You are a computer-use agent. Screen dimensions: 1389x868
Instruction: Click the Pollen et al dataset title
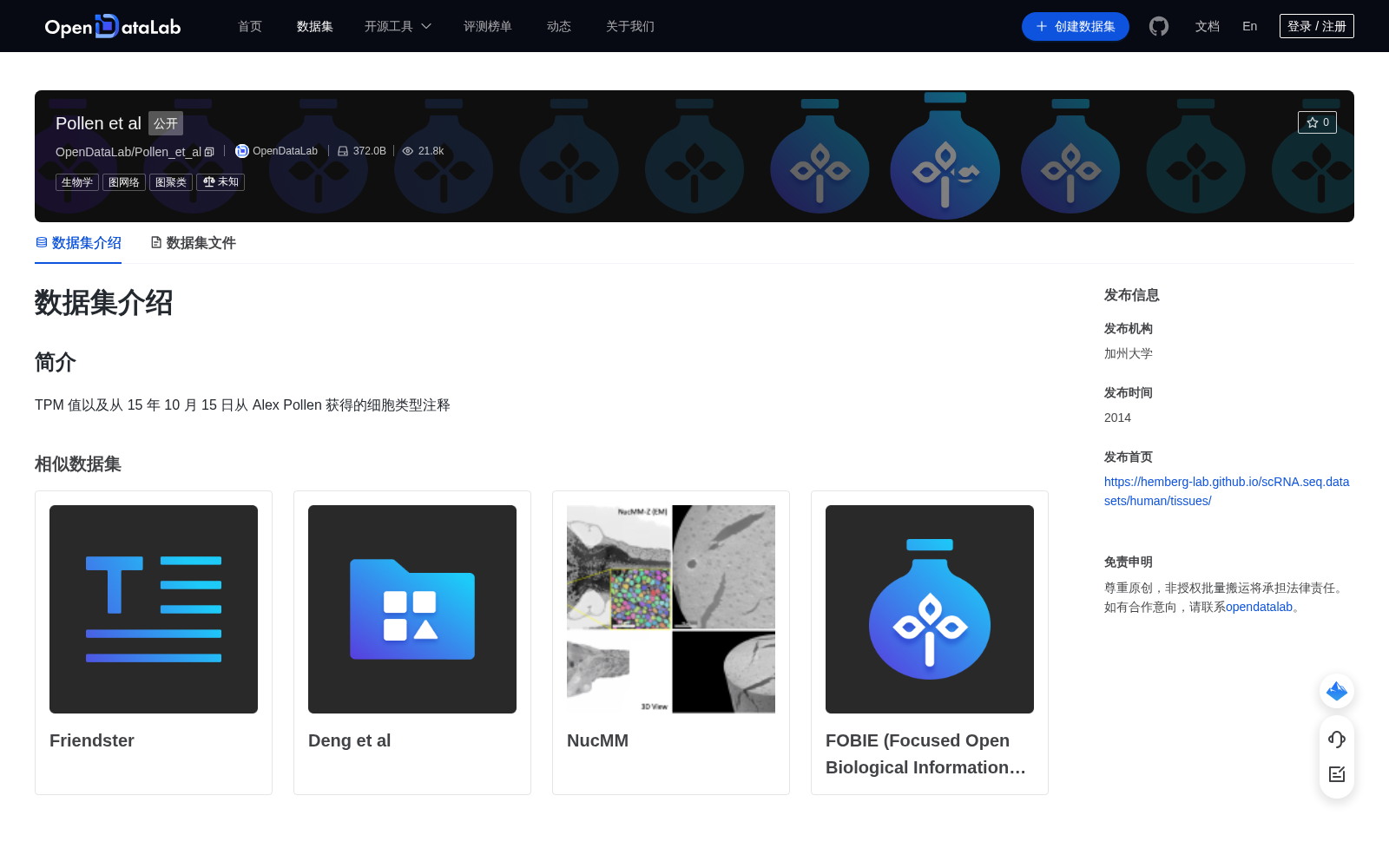pos(98,123)
